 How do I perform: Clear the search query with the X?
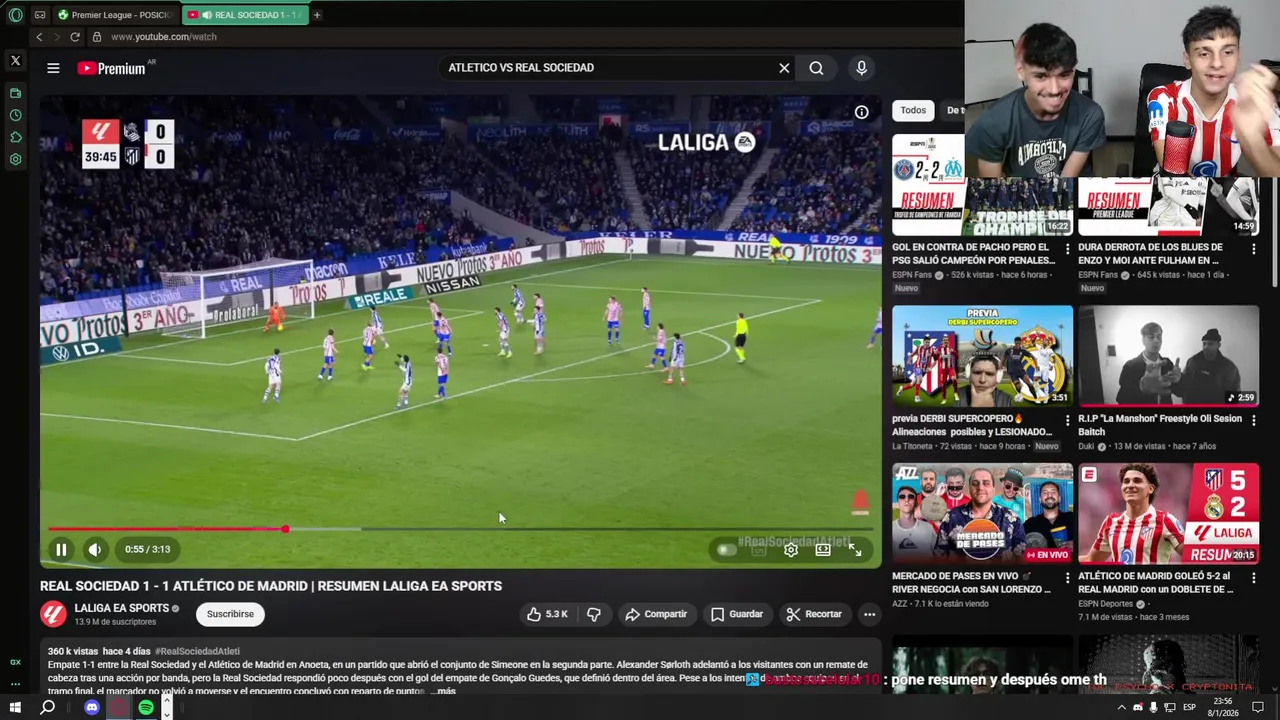(x=784, y=68)
